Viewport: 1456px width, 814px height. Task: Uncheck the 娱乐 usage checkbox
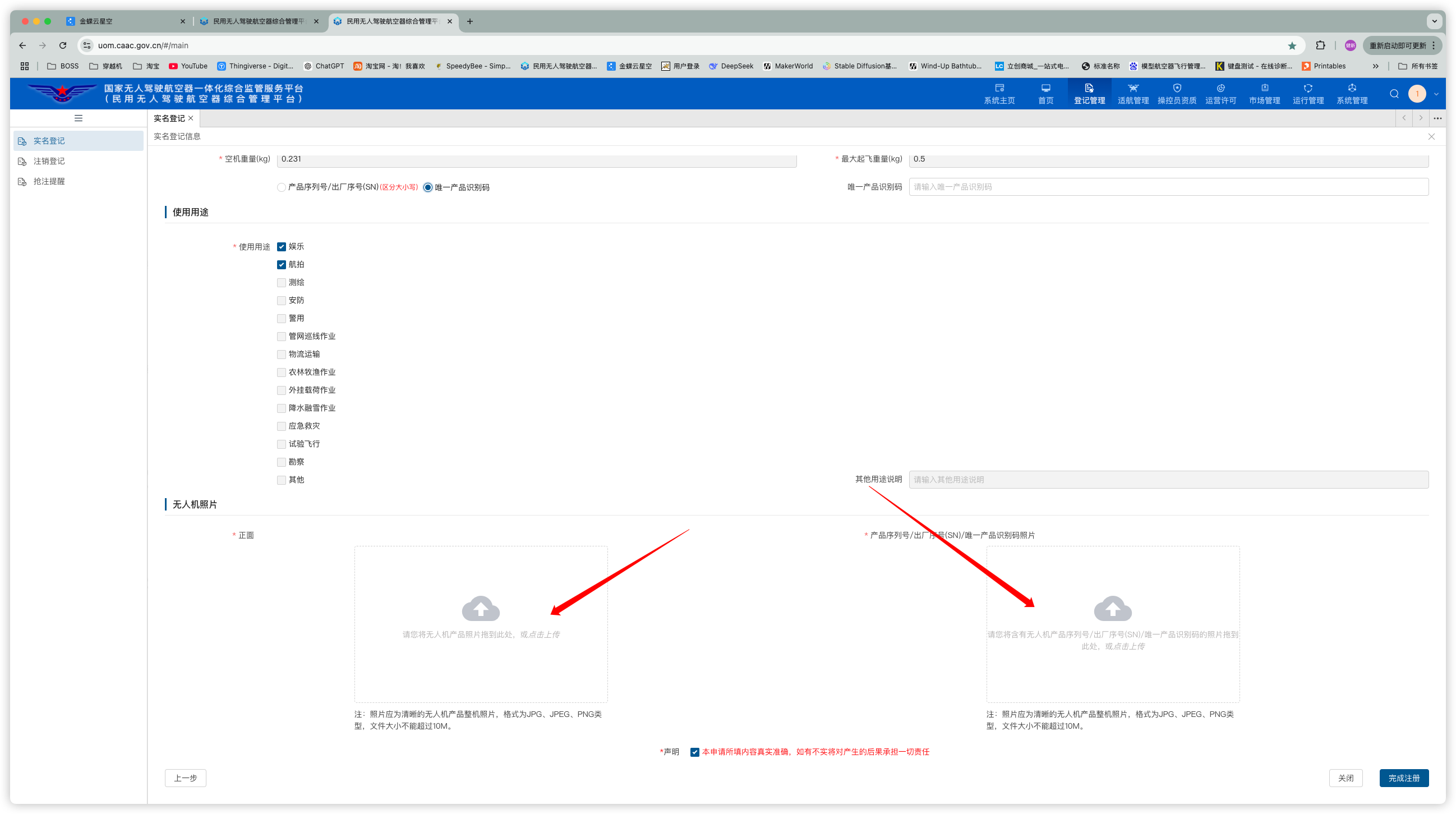click(x=282, y=247)
